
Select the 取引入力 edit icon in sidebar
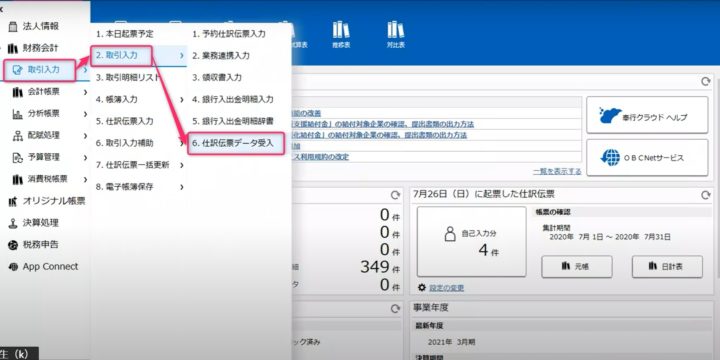point(18,70)
